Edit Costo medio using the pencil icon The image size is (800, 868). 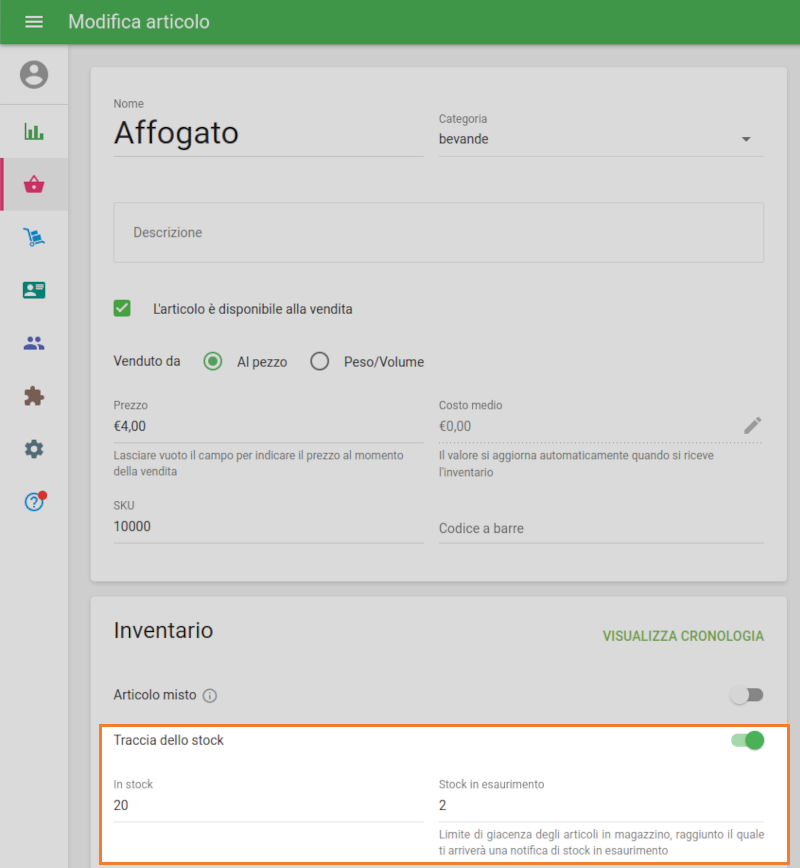pos(753,425)
